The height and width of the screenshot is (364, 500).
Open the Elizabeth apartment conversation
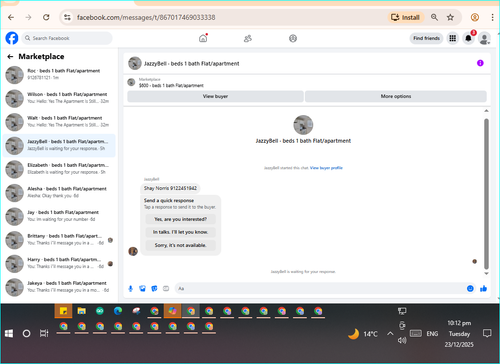(x=59, y=169)
